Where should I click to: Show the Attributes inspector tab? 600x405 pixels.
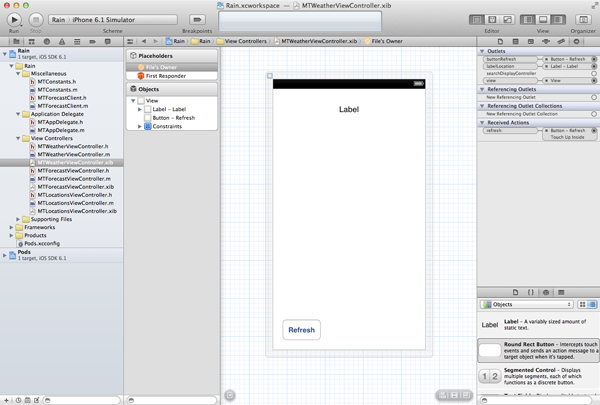[546, 41]
